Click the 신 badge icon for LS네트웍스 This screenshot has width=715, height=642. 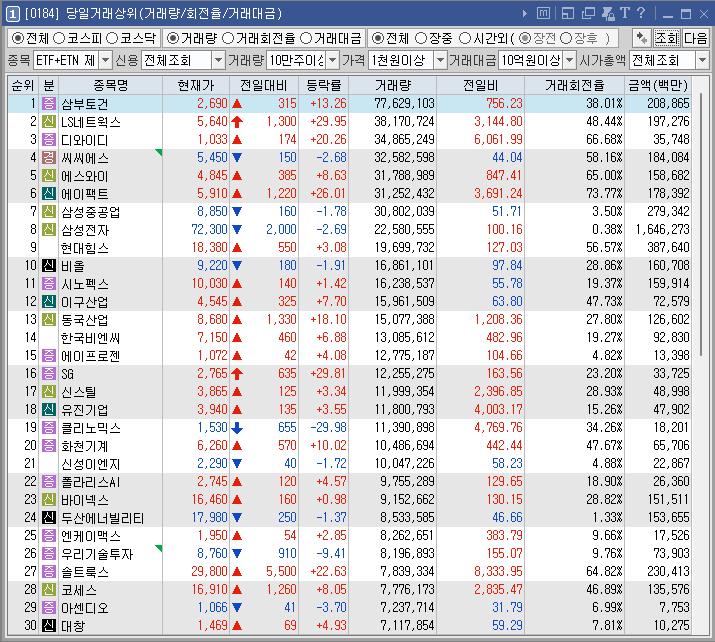(49, 121)
